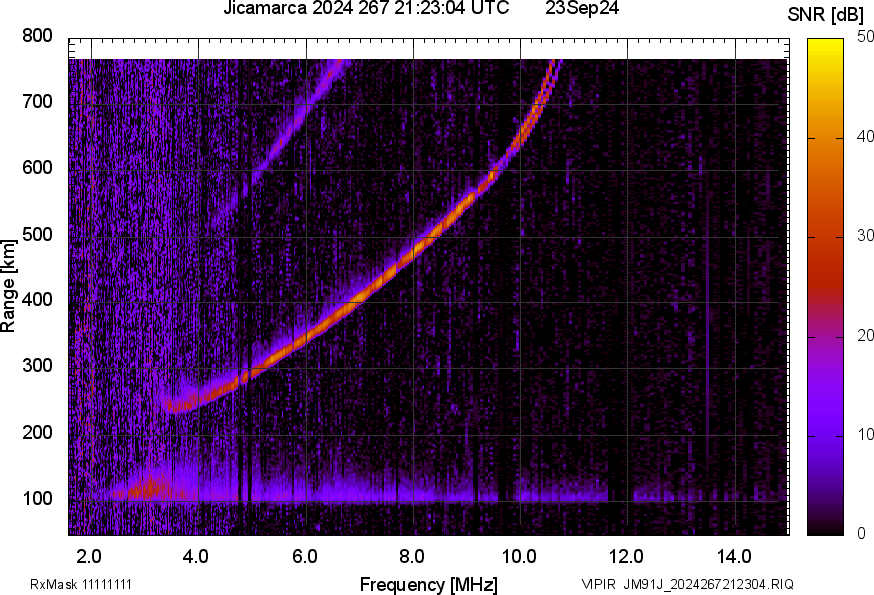Click the colorbar tick label '0'
This screenshot has width=874, height=595.
click(861, 534)
